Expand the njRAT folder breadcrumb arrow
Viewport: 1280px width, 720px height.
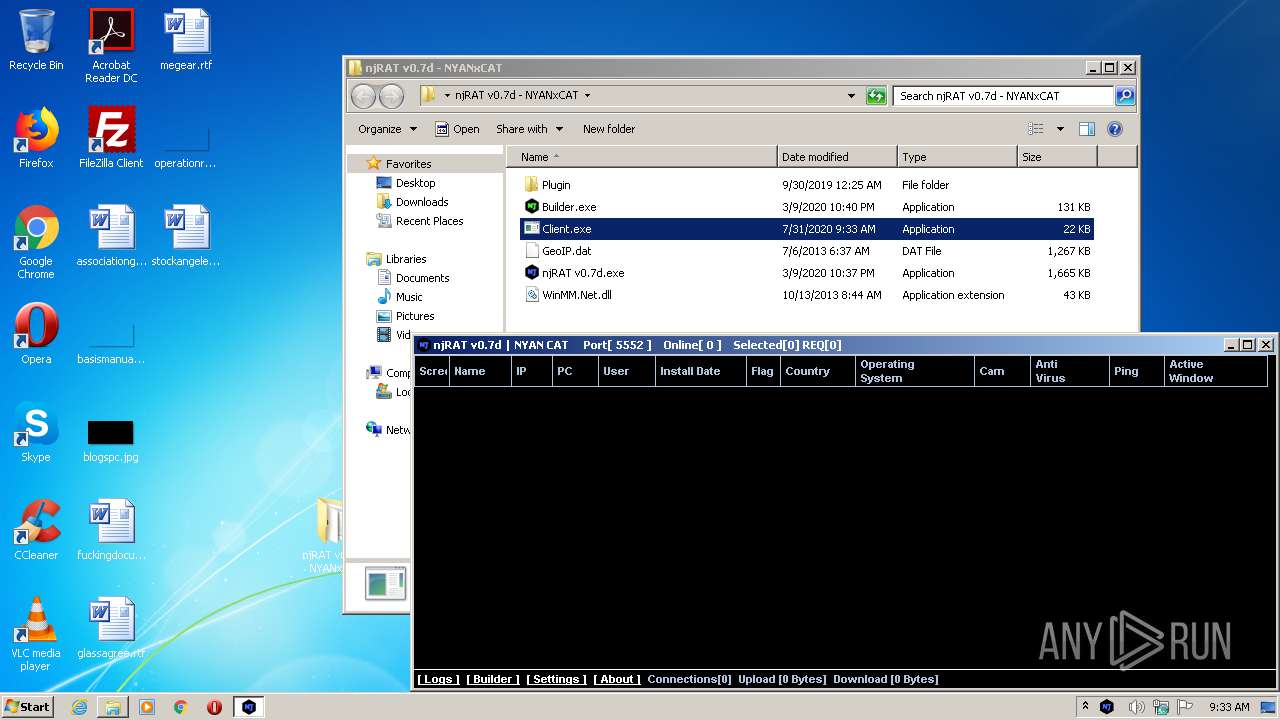(x=587, y=96)
